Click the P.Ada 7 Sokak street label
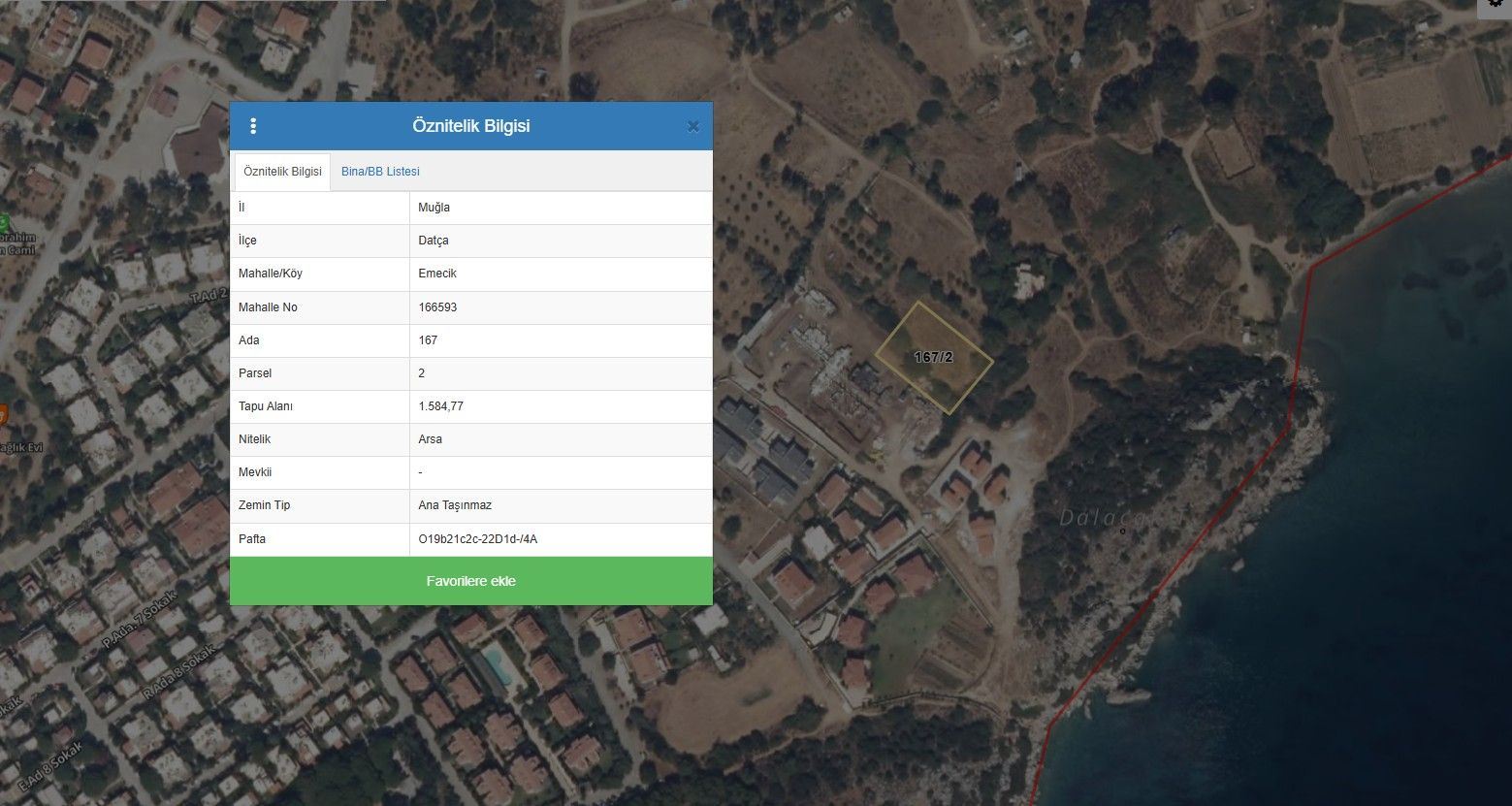The image size is (1512, 806). tap(128, 631)
